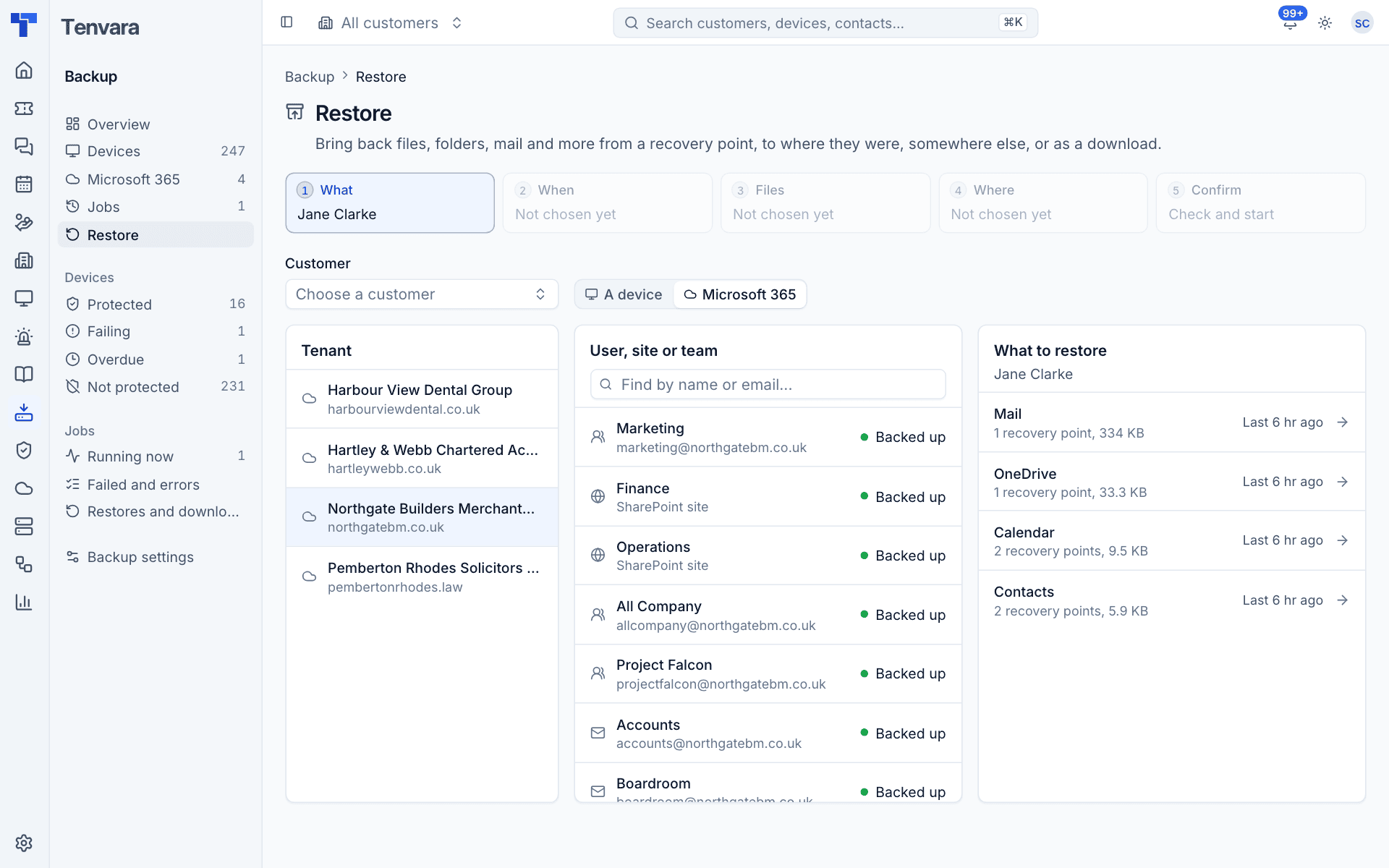
Task: Open the SC user avatar menu
Action: click(1362, 23)
